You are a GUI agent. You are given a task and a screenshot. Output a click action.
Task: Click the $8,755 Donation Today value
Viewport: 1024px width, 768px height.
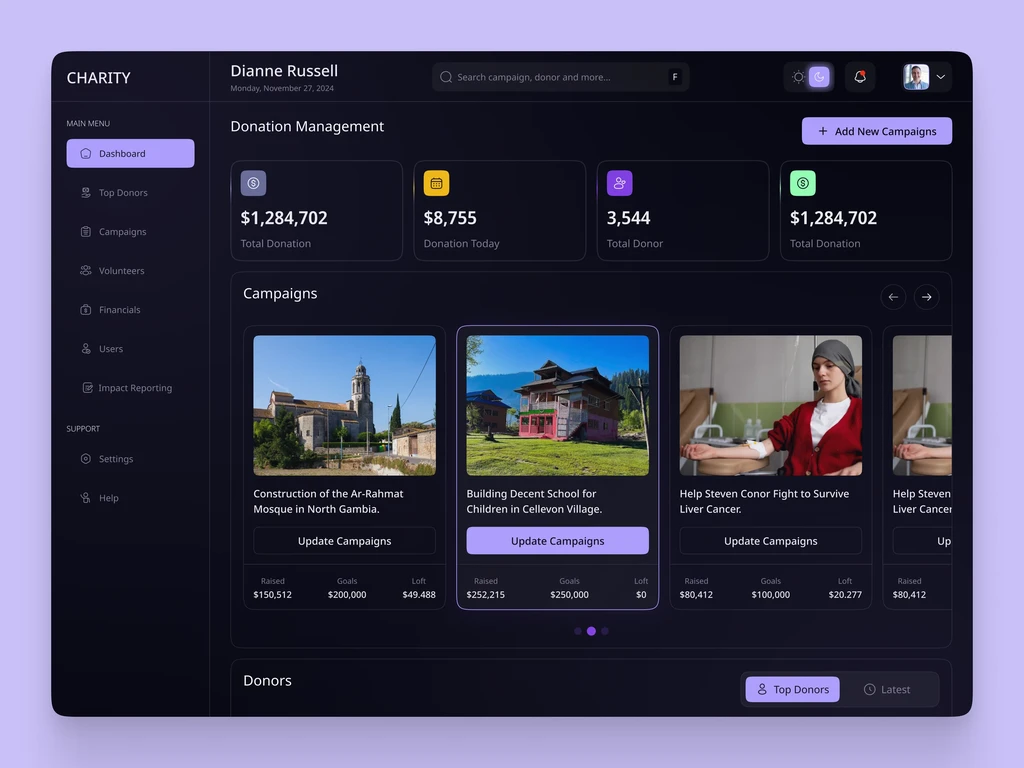tap(450, 218)
